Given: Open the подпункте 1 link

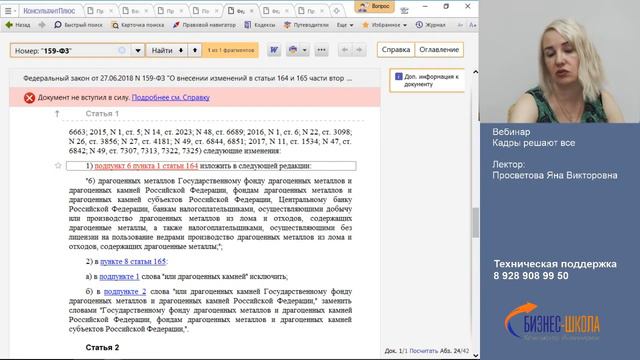Looking at the screenshot, I should coord(119,276).
